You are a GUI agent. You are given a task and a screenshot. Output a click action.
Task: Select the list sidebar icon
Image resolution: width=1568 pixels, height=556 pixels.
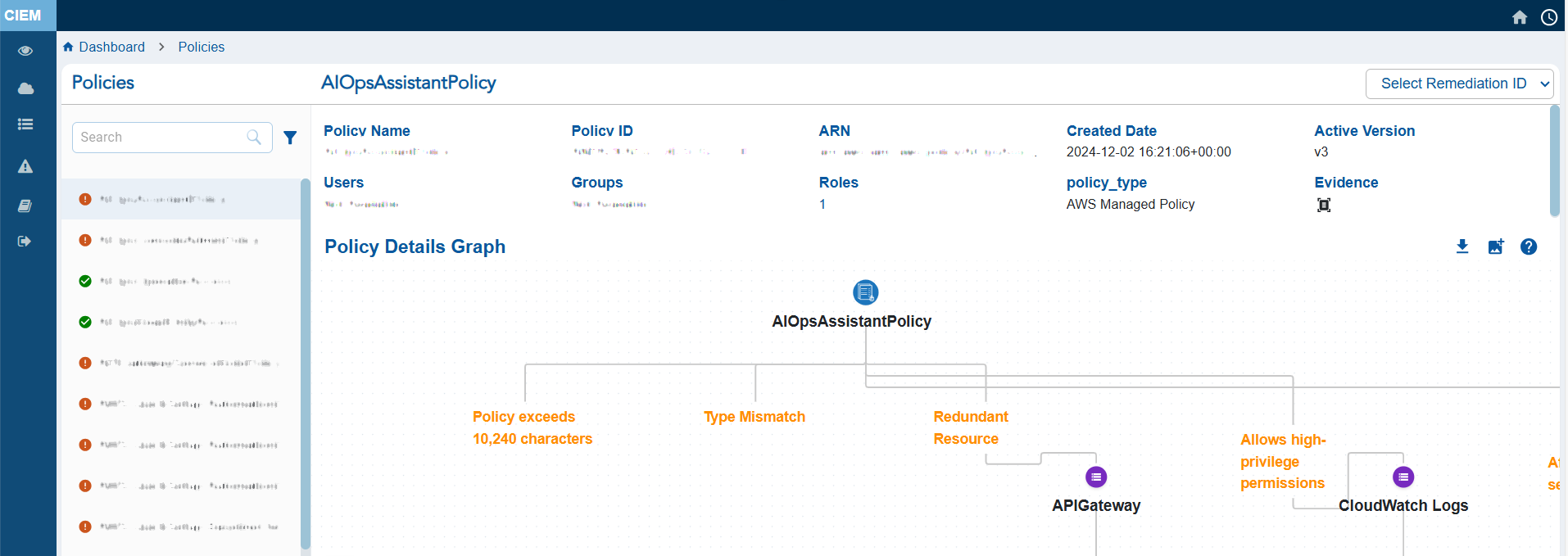click(x=25, y=124)
